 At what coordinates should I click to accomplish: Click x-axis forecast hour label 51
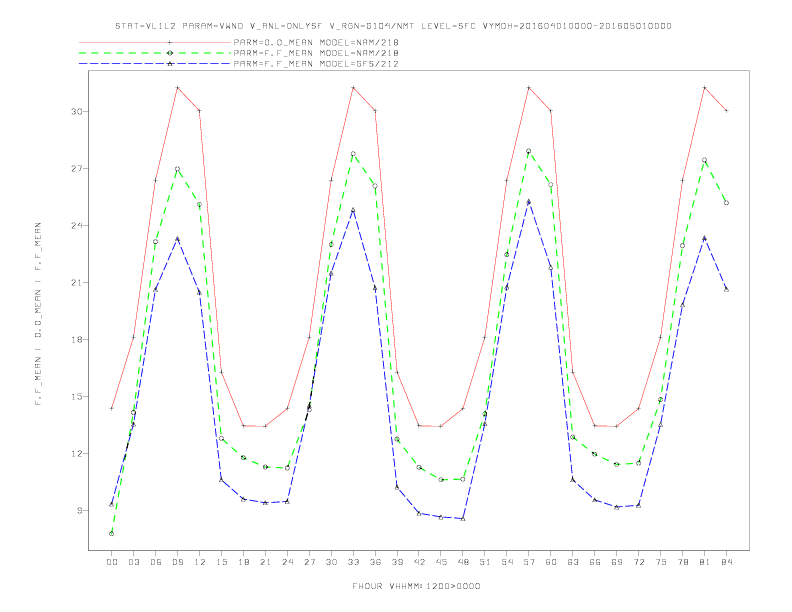(x=485, y=562)
